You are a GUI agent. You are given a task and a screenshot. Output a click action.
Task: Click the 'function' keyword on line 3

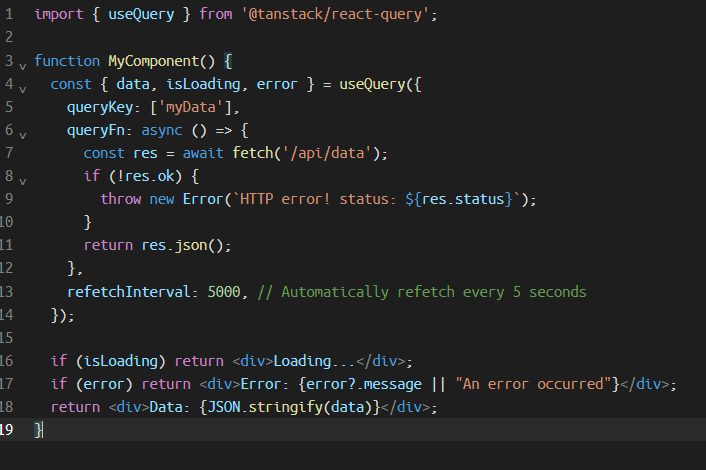tap(67, 61)
